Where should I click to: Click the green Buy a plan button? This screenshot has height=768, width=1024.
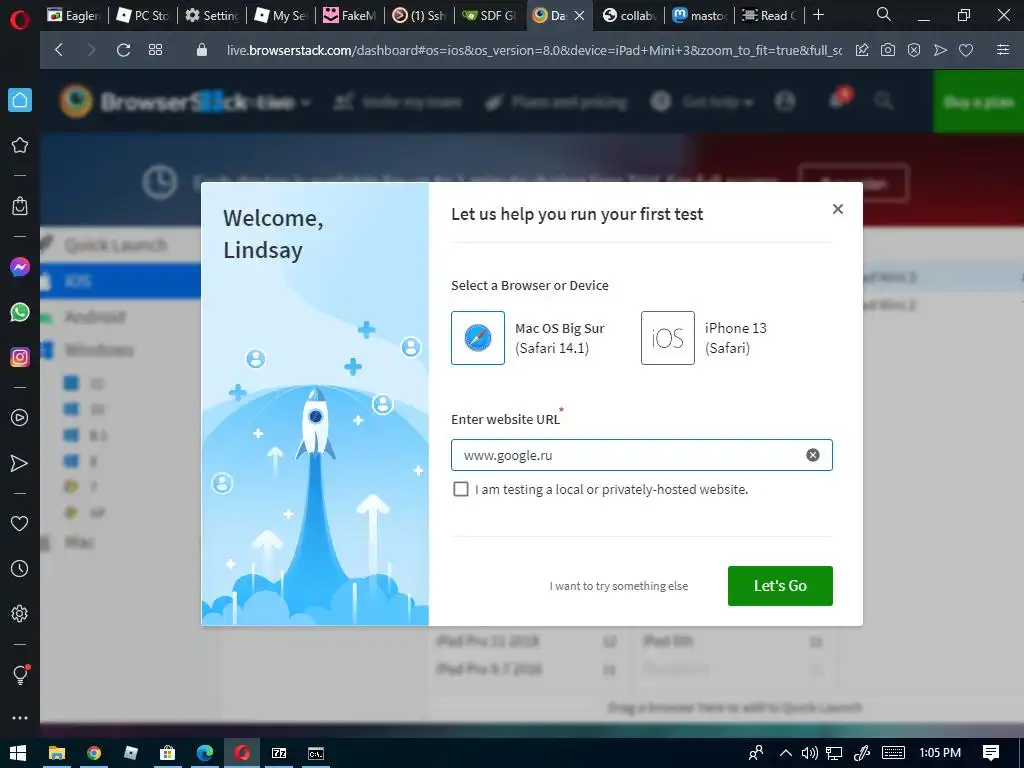tap(978, 101)
